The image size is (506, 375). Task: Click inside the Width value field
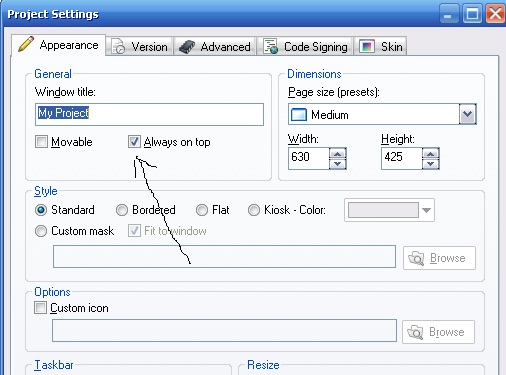point(309,158)
